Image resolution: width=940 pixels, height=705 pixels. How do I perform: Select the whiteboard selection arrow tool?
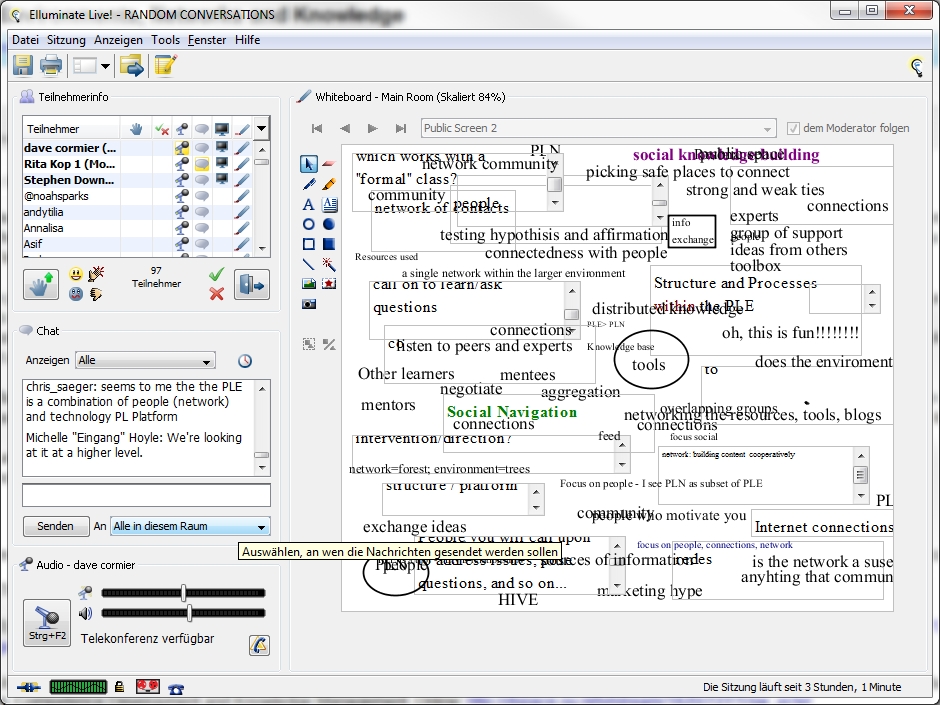[309, 164]
